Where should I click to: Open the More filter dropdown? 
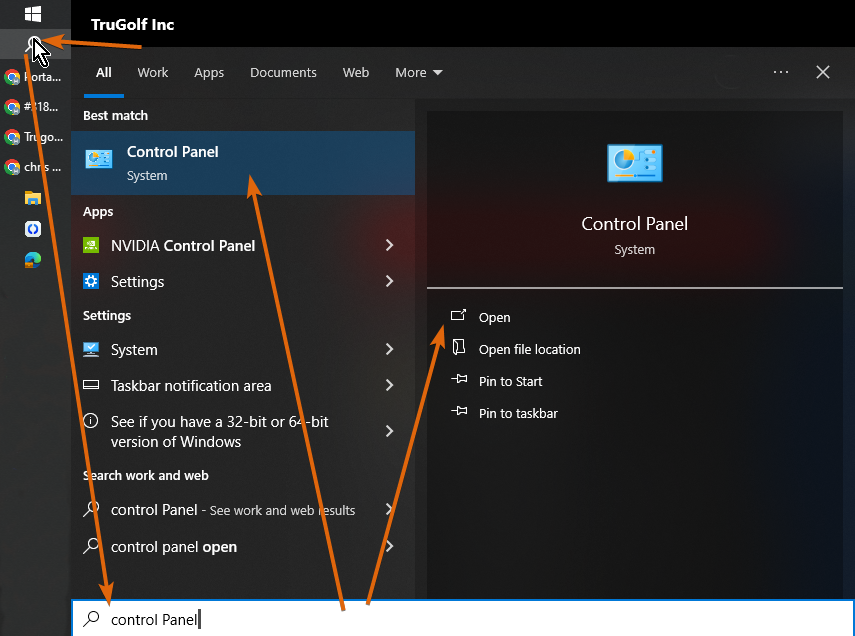[419, 73]
